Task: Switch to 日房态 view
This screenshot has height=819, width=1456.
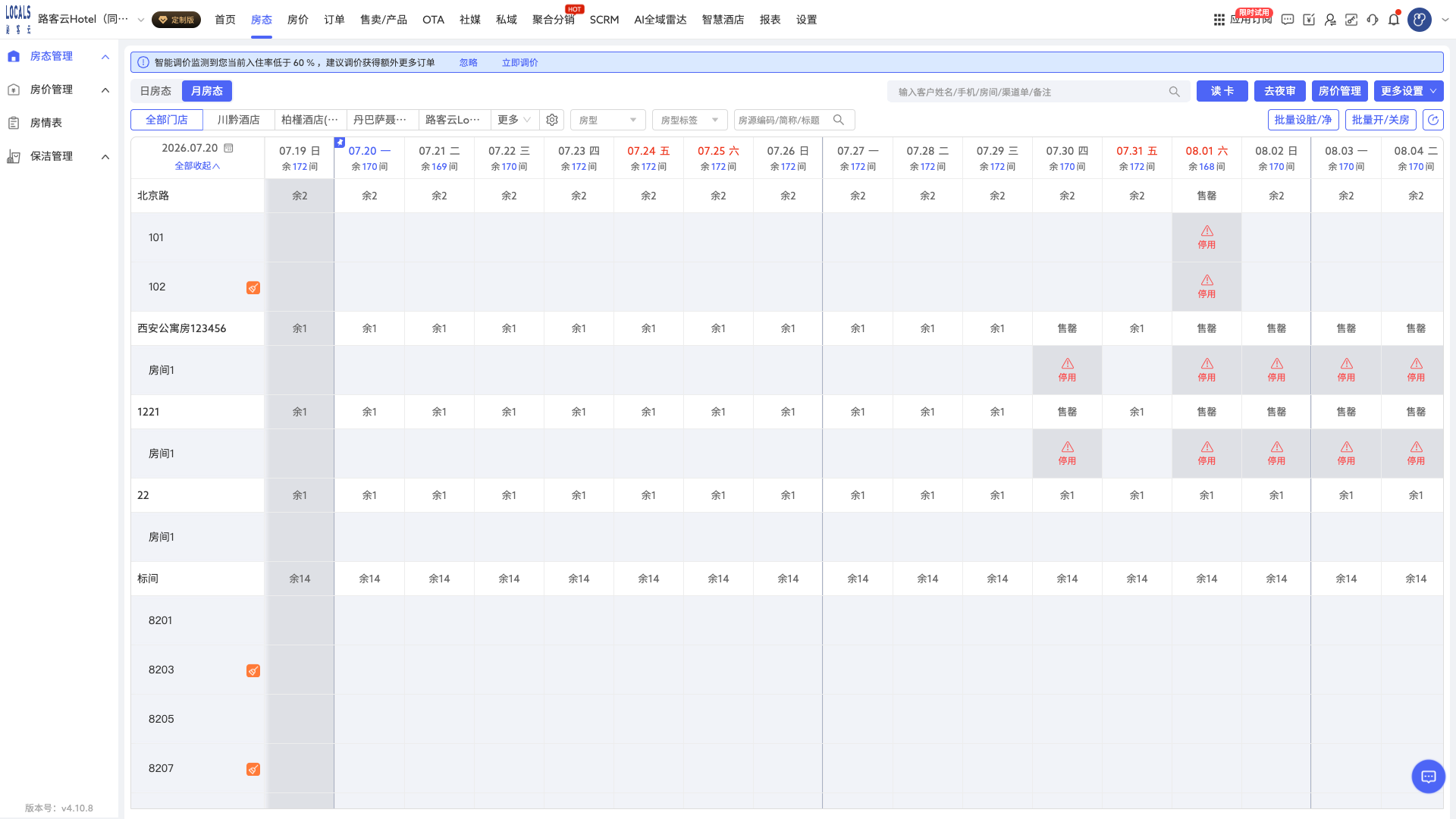Action: coord(155,91)
